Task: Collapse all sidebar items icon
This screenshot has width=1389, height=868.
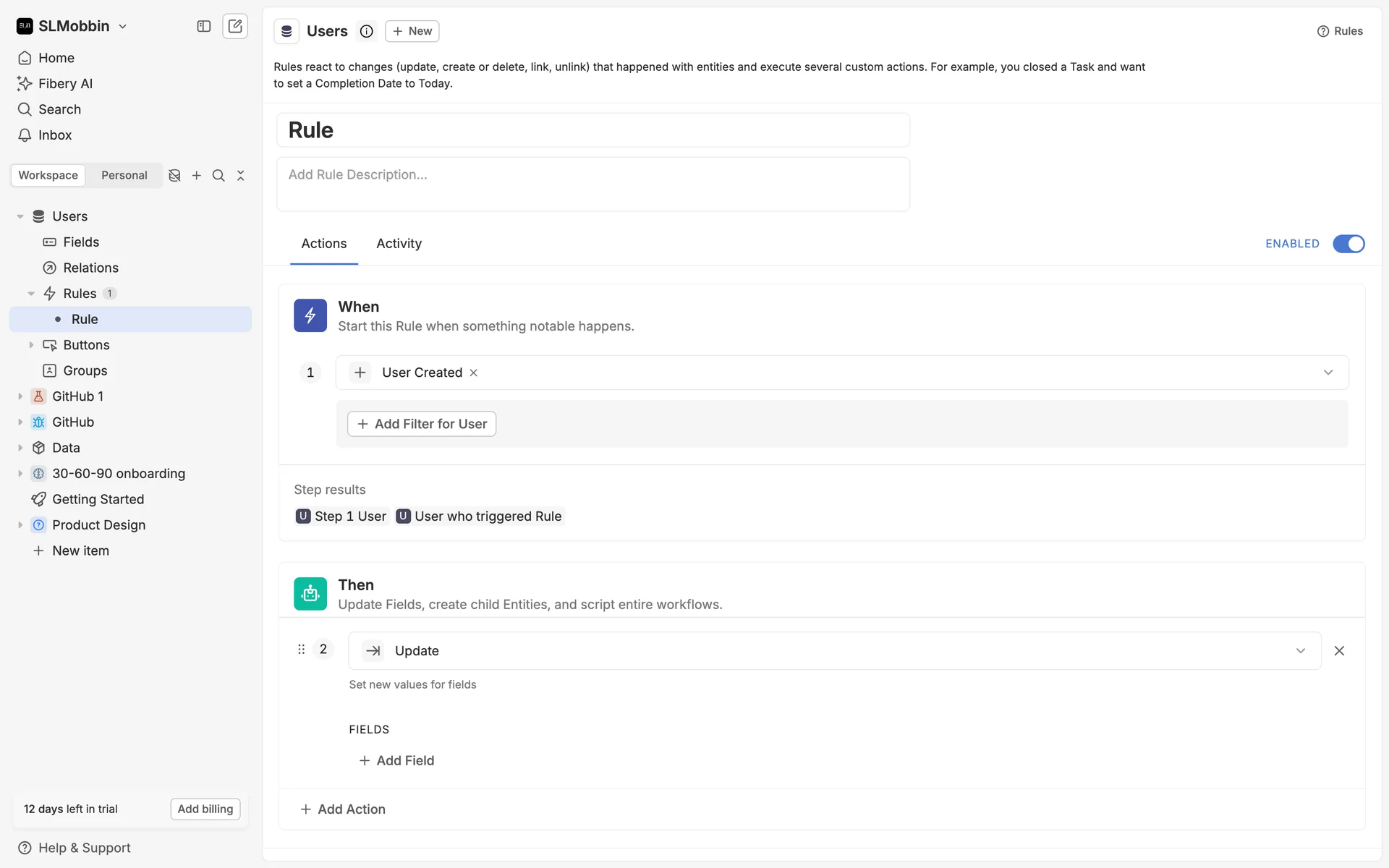Action: [241, 175]
